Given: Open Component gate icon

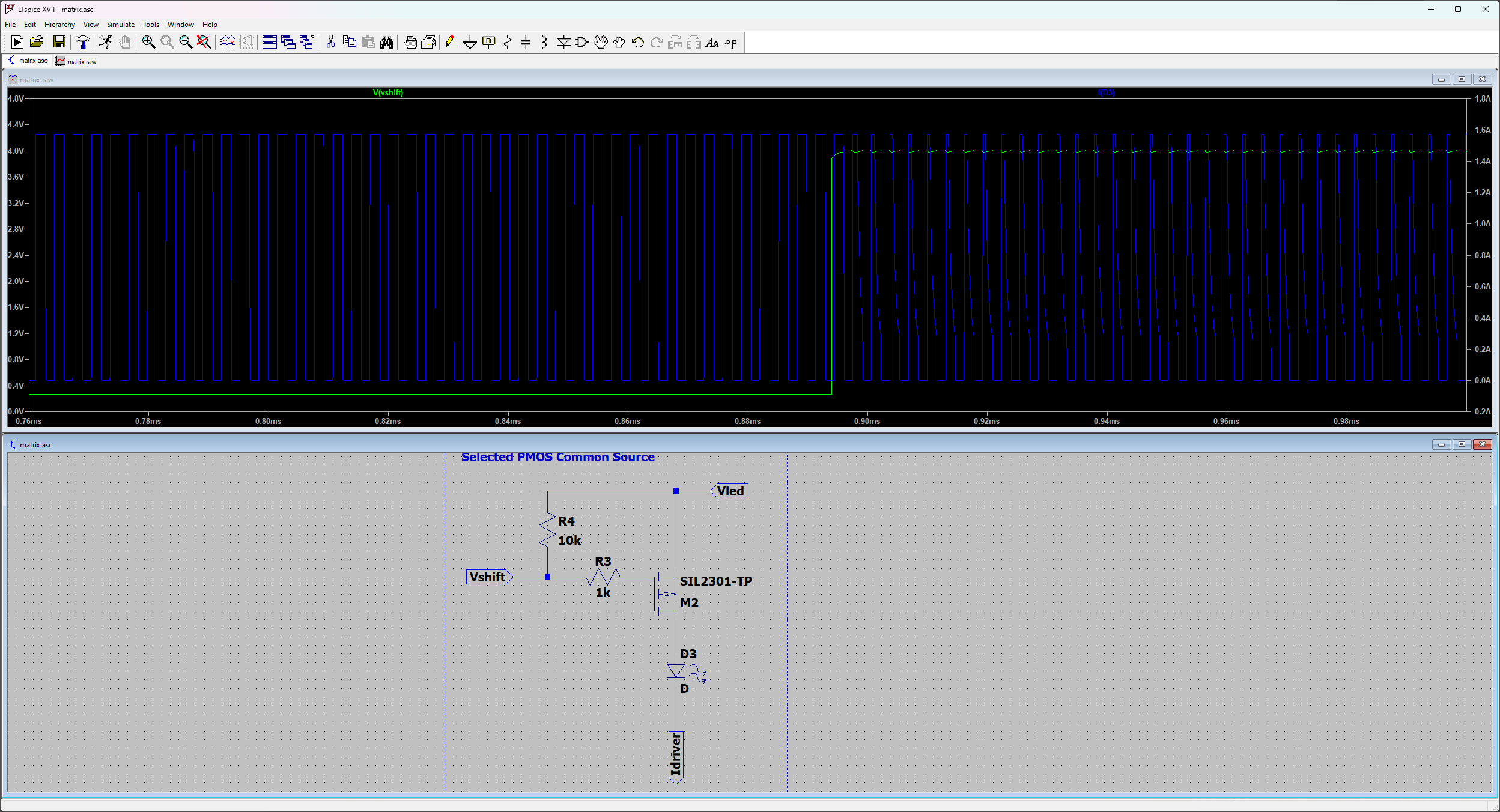Looking at the screenshot, I should pos(581,42).
